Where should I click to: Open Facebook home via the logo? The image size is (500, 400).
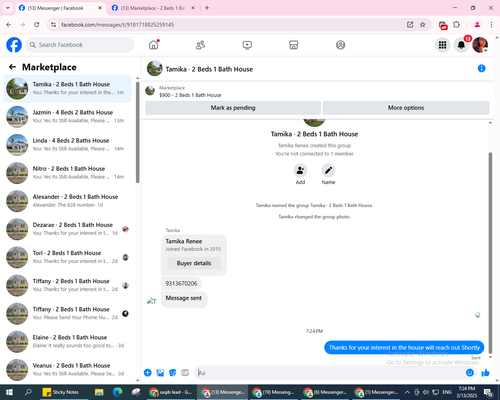click(x=14, y=45)
